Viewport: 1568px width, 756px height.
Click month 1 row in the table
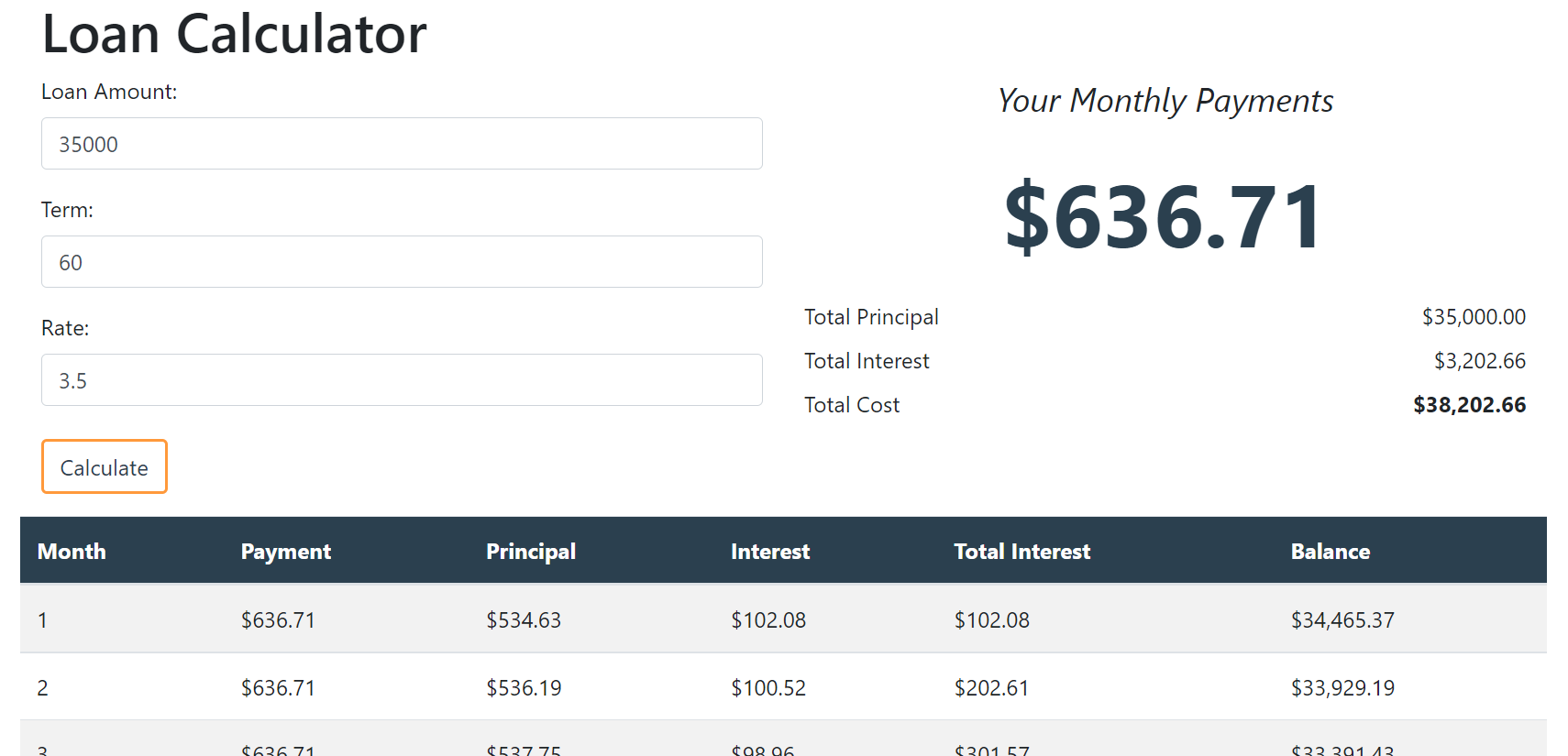pos(42,619)
